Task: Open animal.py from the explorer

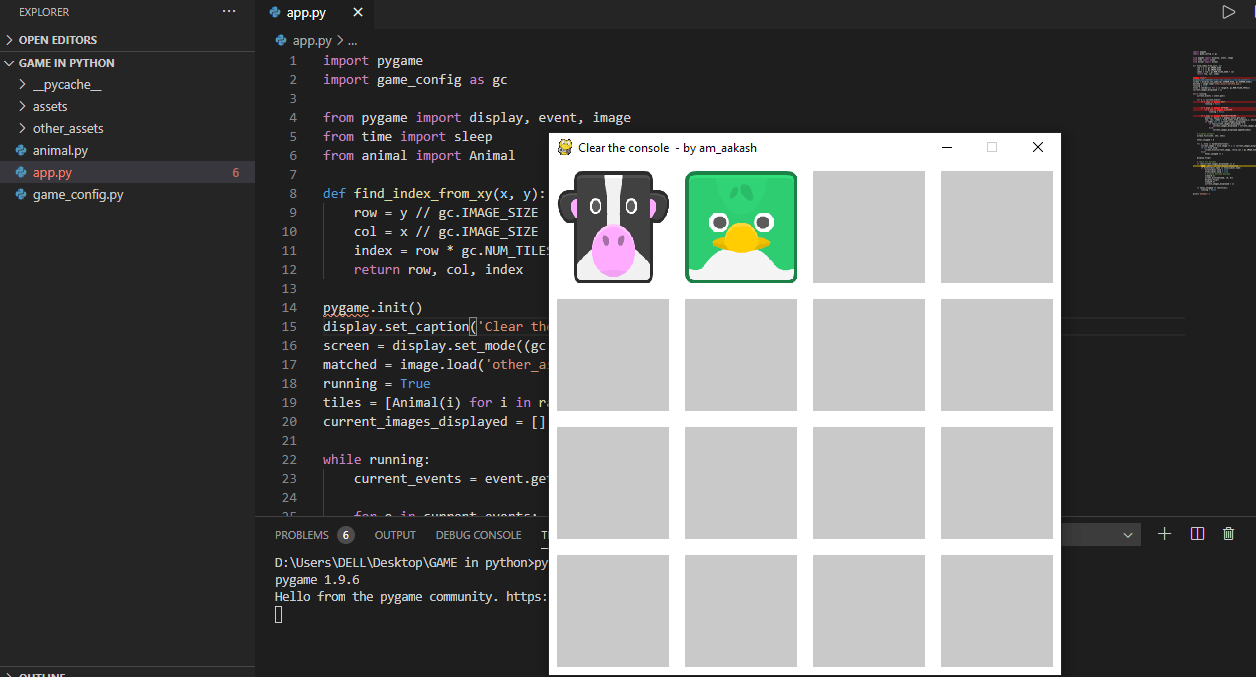Action: pos(127,150)
